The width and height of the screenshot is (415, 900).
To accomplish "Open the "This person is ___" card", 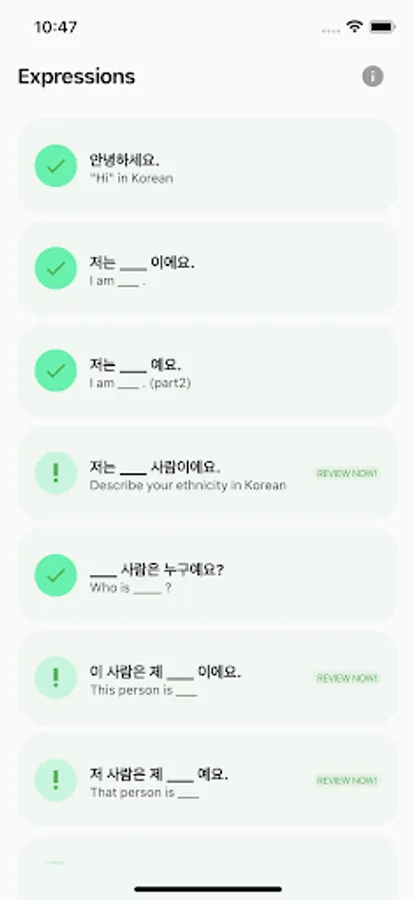I will (x=208, y=678).
